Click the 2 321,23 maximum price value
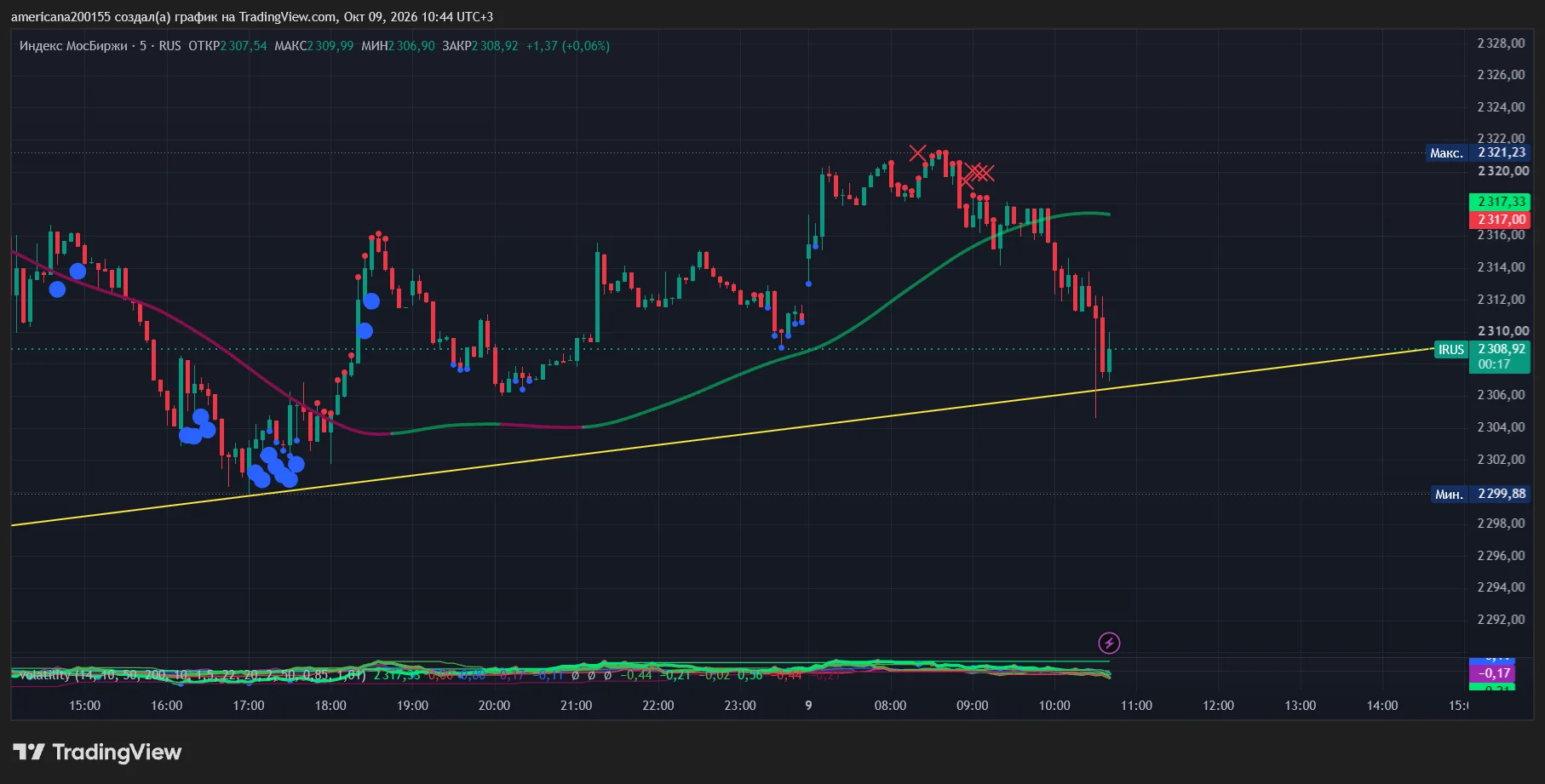 (1501, 152)
